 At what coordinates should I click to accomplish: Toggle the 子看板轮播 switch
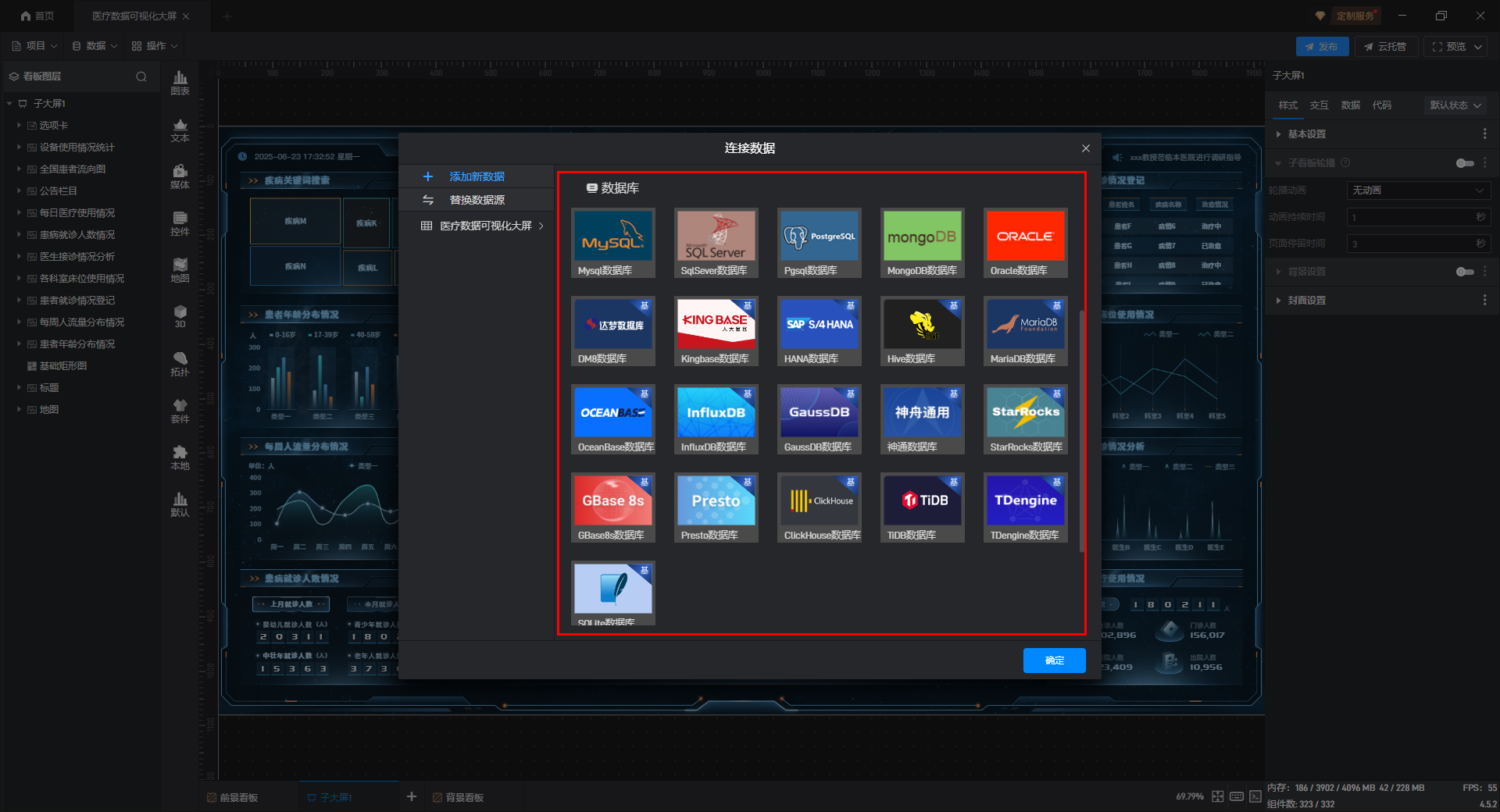[1465, 163]
